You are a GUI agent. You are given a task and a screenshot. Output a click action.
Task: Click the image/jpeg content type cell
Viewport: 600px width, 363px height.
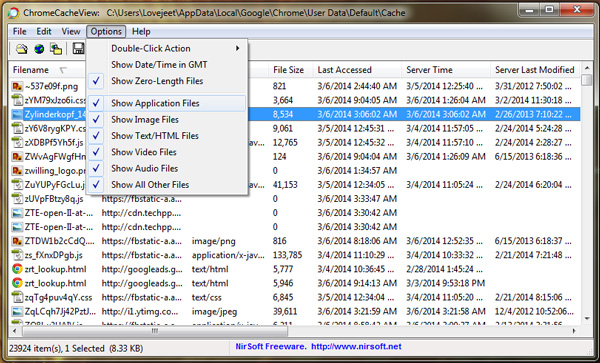tap(214, 312)
